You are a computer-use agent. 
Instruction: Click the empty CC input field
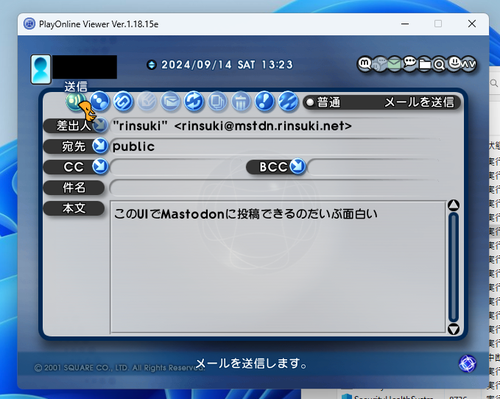(177, 167)
